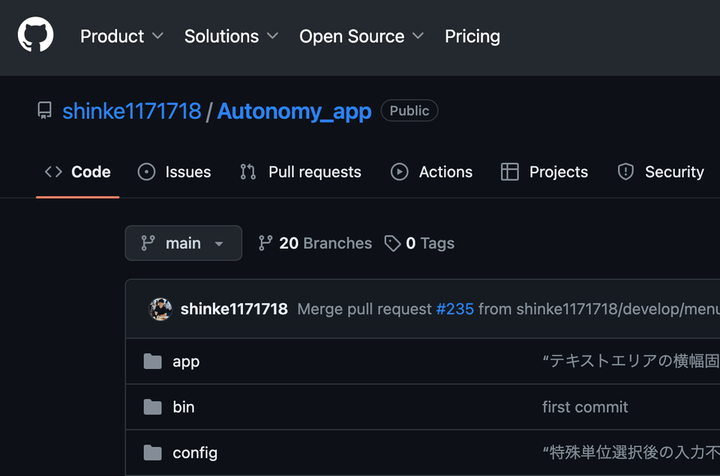Click the bin folder icon
Viewport: 720px width, 476px height.
click(152, 407)
